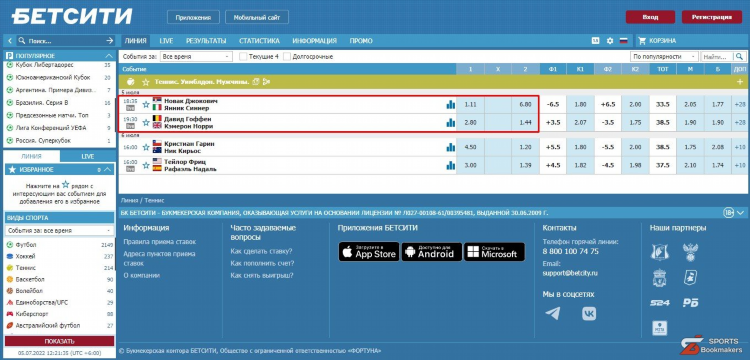
Task: Open the Корзина bet slip cart
Action: pos(658,41)
